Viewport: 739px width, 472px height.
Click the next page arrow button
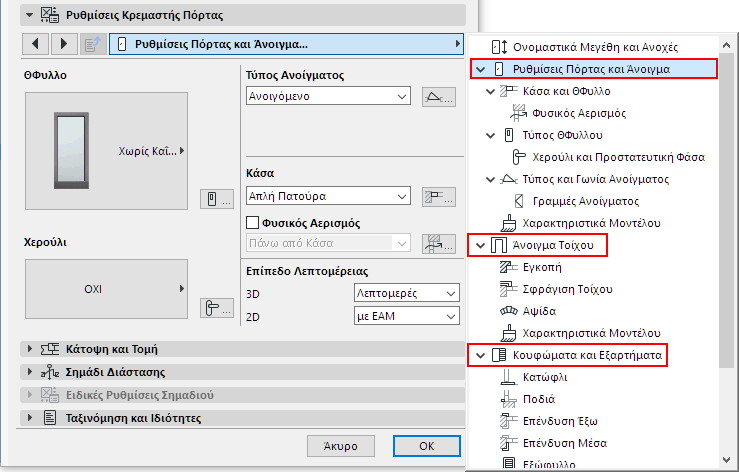(x=64, y=44)
